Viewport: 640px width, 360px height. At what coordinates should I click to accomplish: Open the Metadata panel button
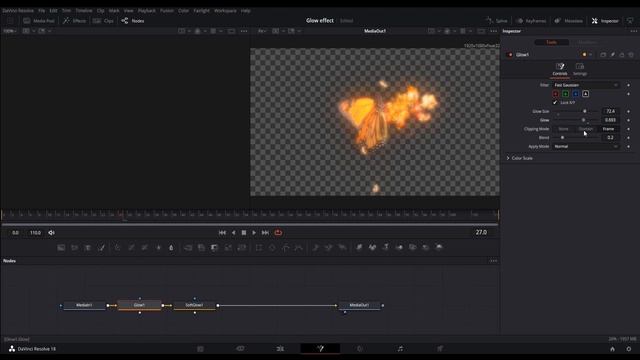pos(569,21)
